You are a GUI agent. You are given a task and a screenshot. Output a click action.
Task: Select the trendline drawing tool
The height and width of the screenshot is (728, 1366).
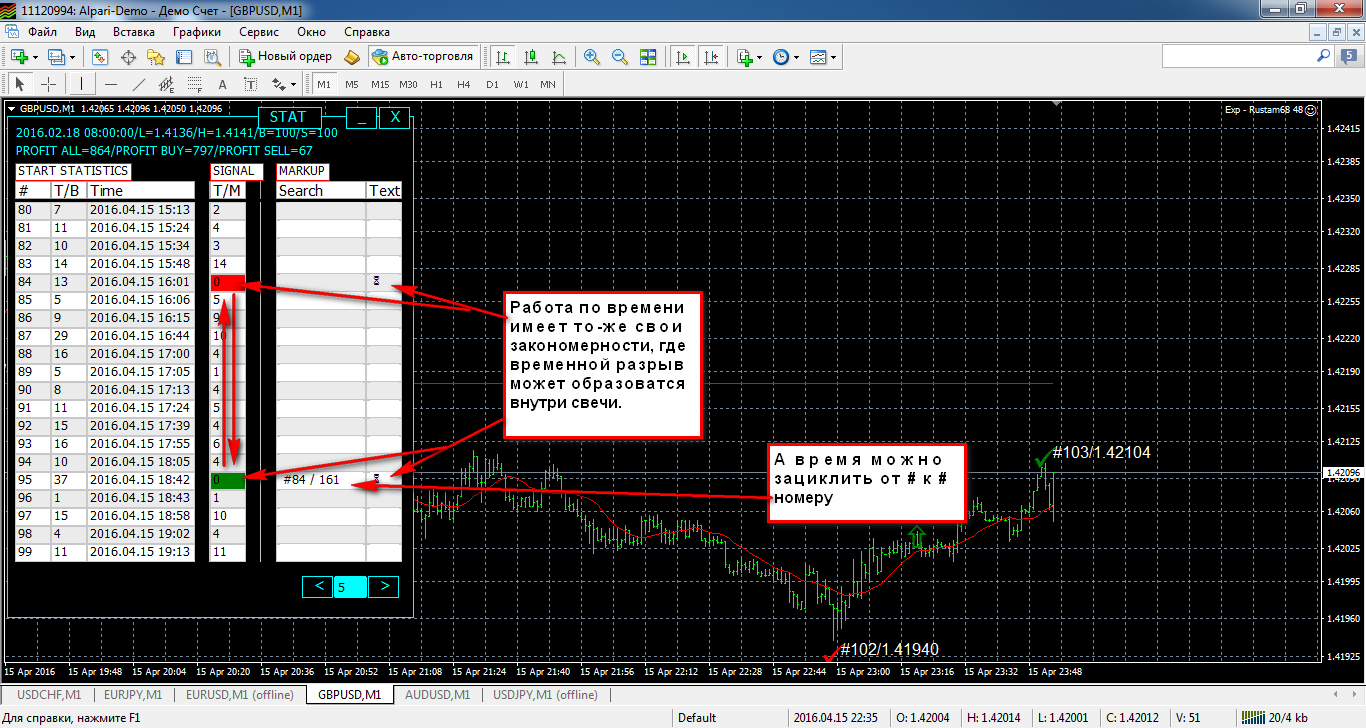pyautogui.click(x=139, y=84)
